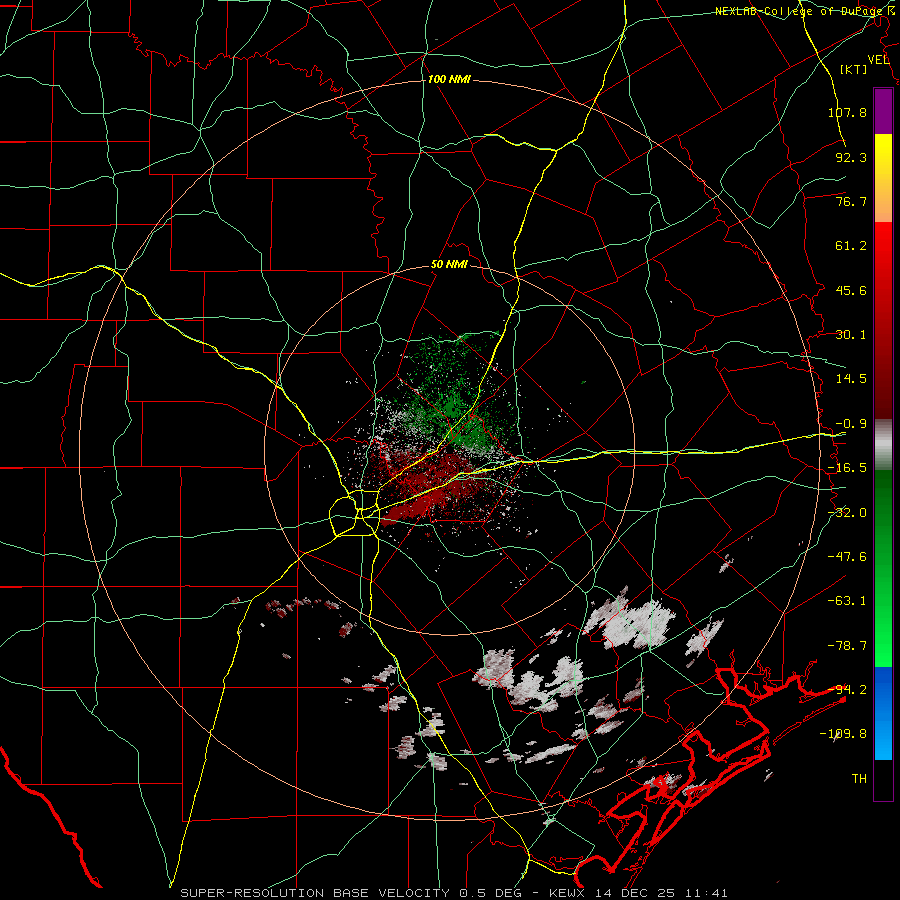The height and width of the screenshot is (900, 900).
Task: Select the 30.1 scale value
Action: [851, 335]
